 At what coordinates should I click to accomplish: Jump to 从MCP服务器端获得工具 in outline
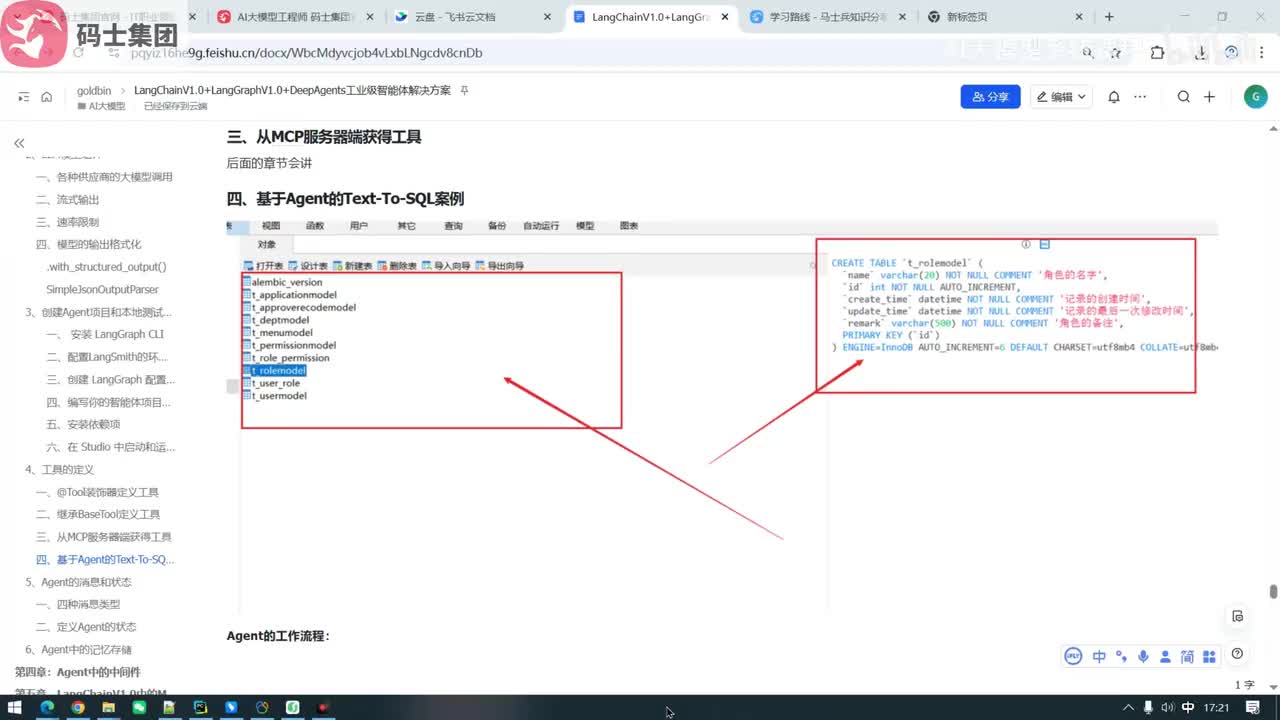pos(104,537)
